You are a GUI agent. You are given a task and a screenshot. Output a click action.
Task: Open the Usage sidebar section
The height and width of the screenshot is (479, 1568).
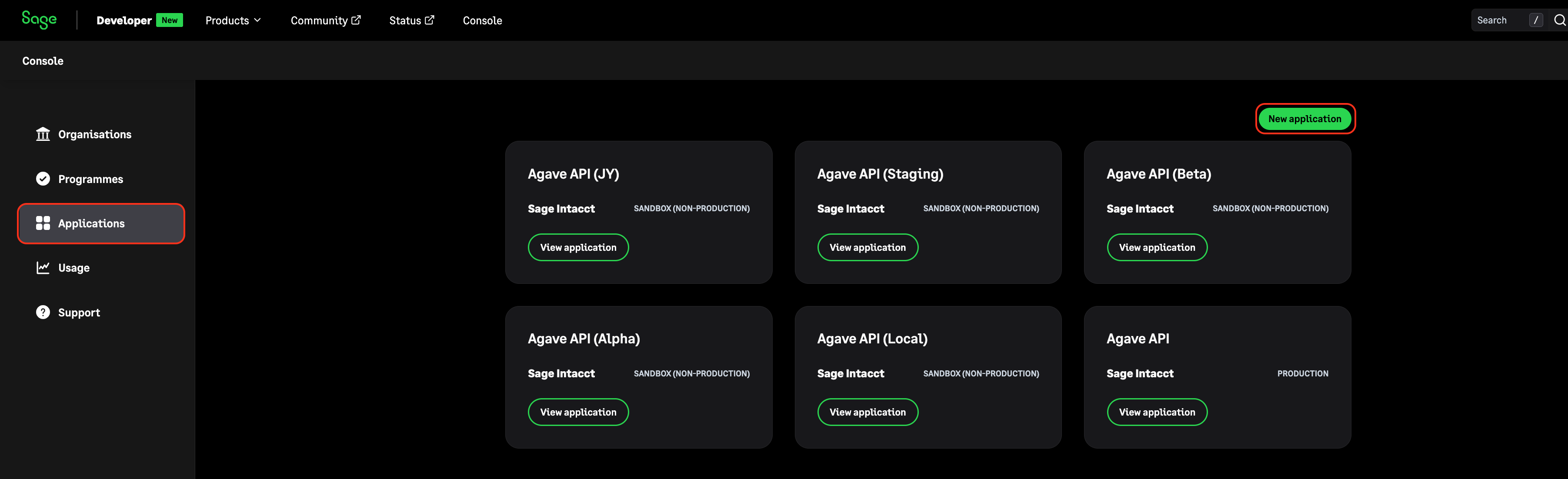[x=101, y=268]
